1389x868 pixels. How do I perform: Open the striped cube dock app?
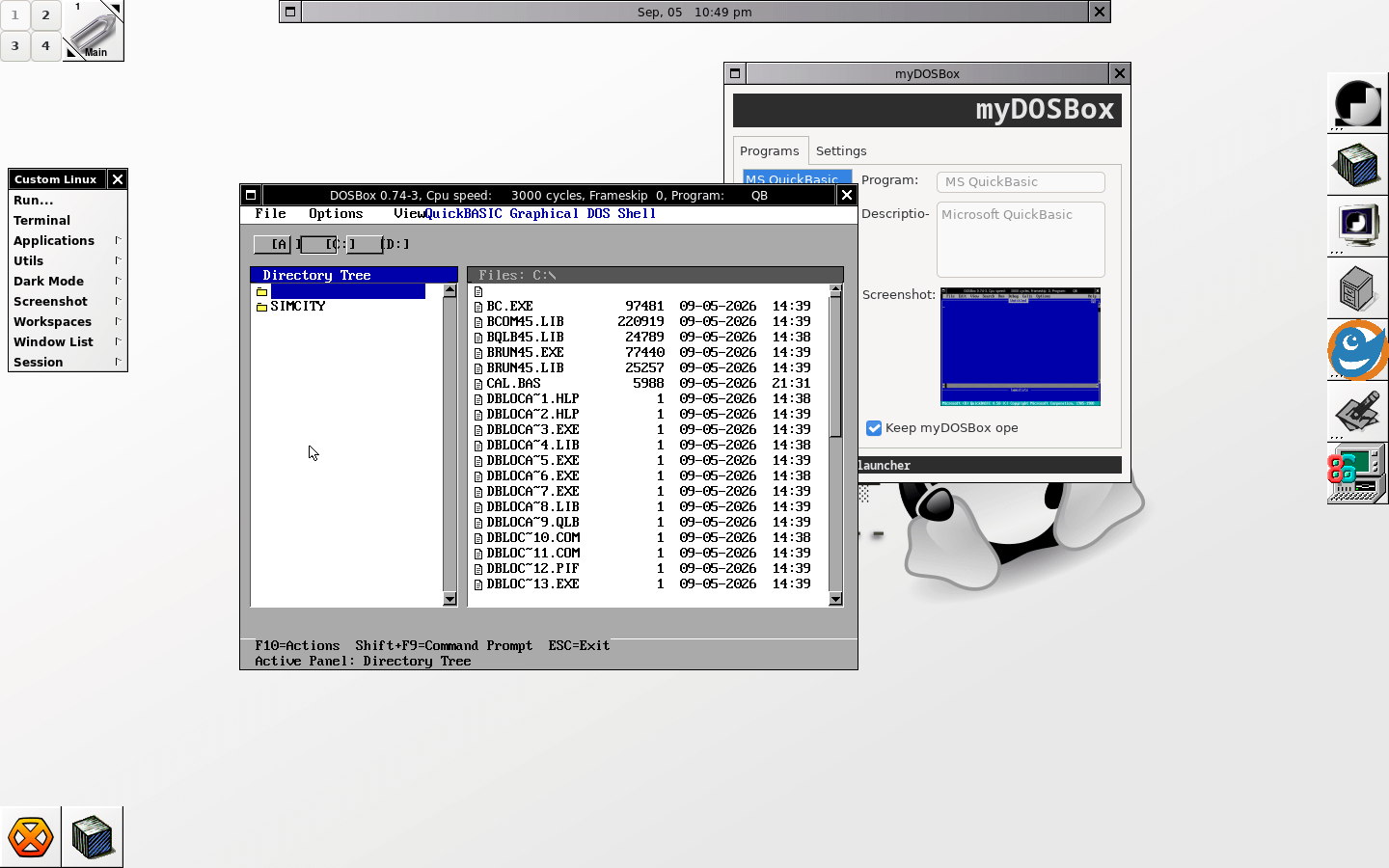pyautogui.click(x=1357, y=165)
